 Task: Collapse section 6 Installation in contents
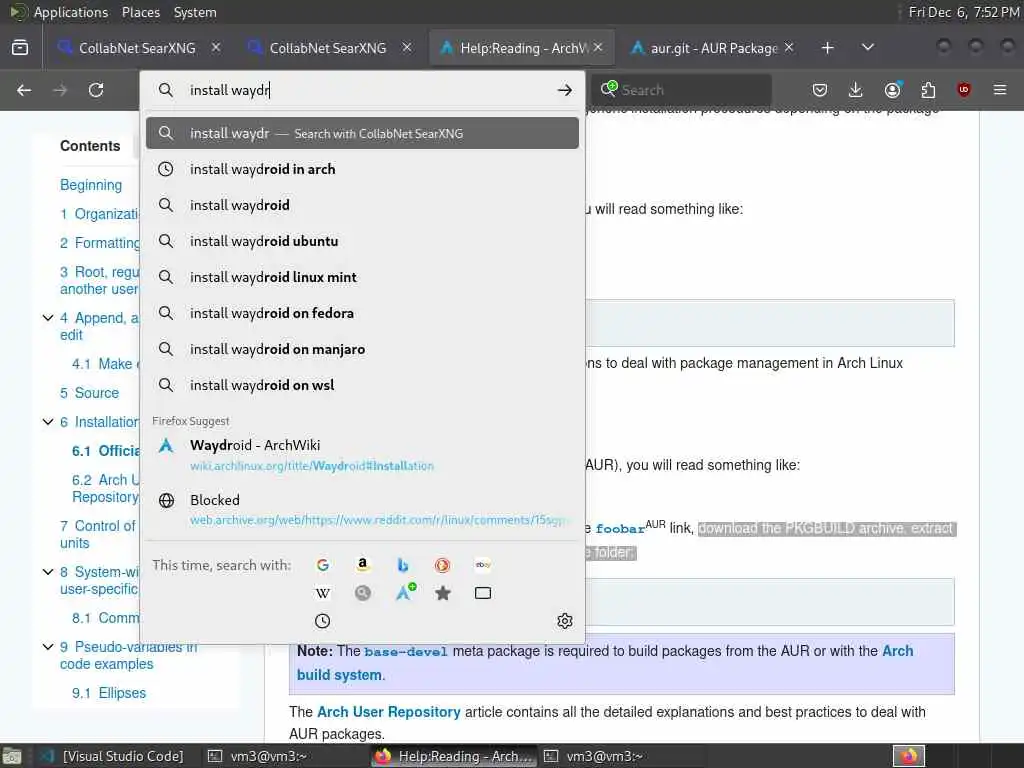click(48, 422)
